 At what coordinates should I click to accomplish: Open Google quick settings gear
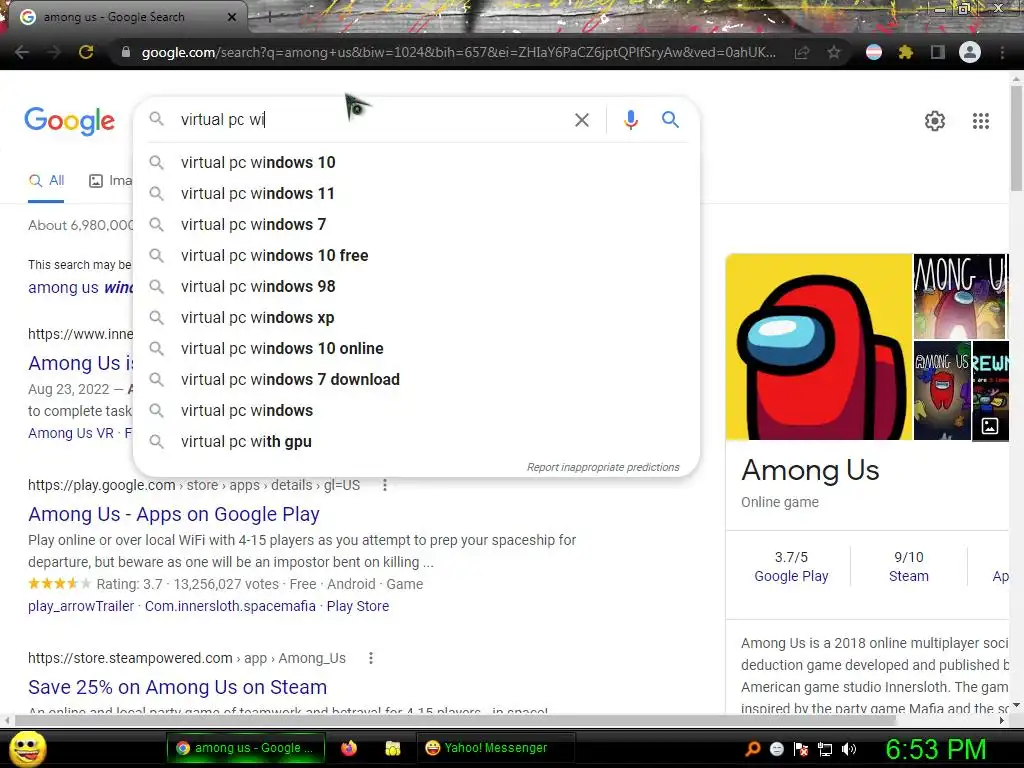click(x=935, y=121)
